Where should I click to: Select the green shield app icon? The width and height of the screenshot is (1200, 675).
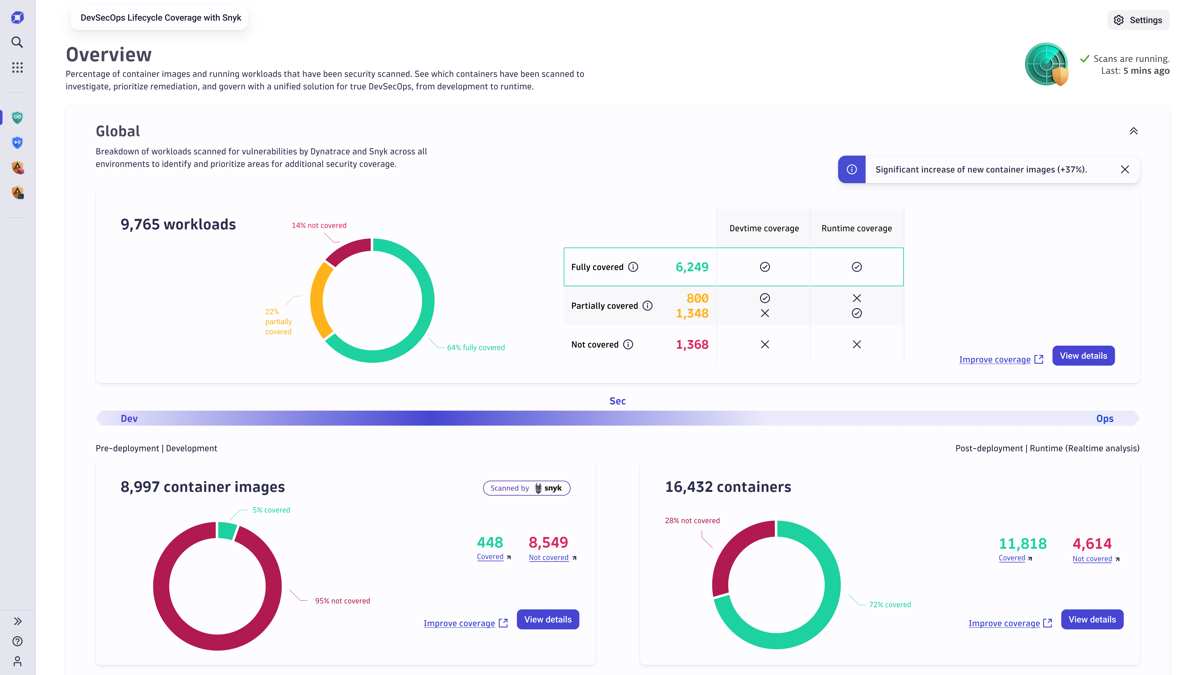coord(17,118)
